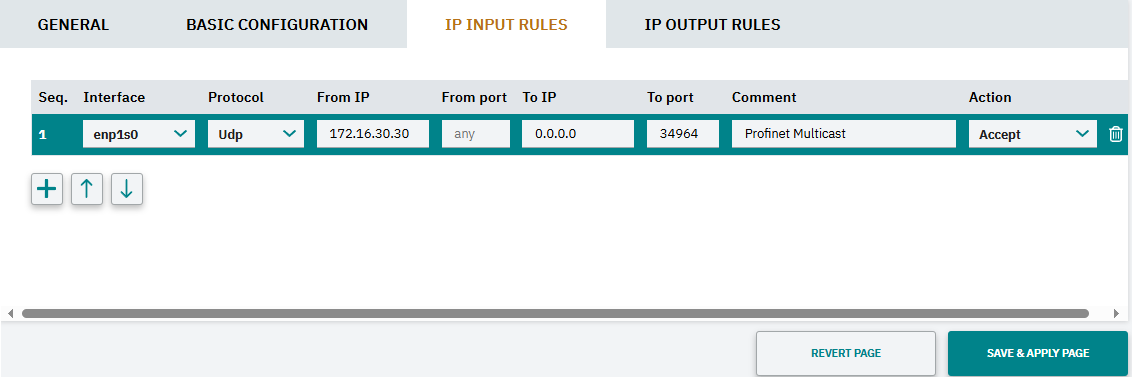
Task: Click the Profinet Multicast comment field
Action: tap(844, 134)
